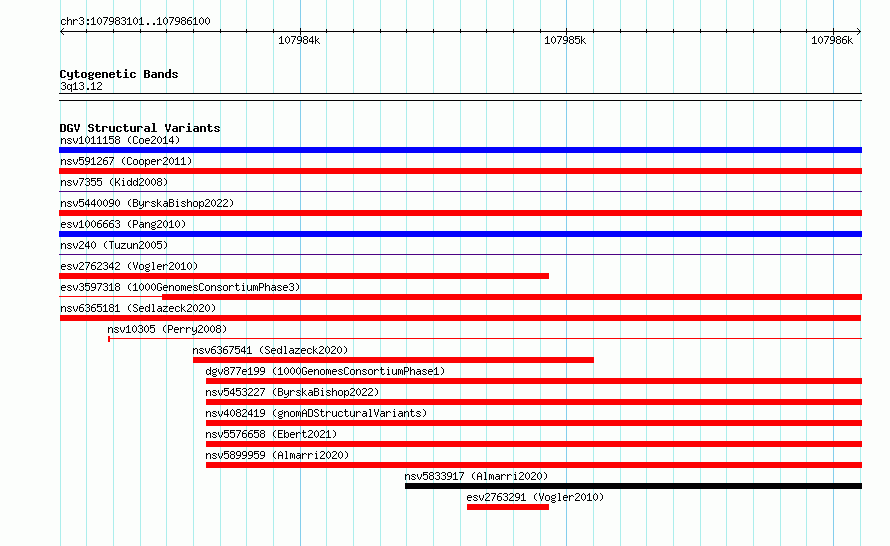Select the red nsv5440090 variant bar
This screenshot has height=546, width=890.
(460, 213)
